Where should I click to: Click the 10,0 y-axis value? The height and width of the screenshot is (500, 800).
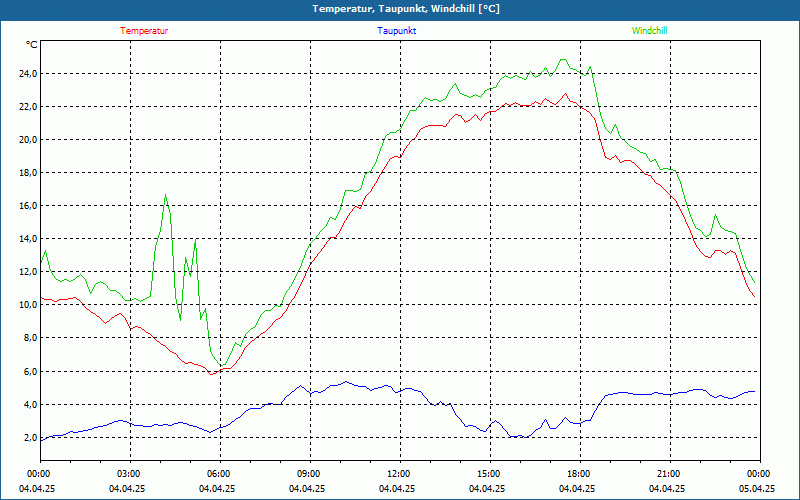29,305
